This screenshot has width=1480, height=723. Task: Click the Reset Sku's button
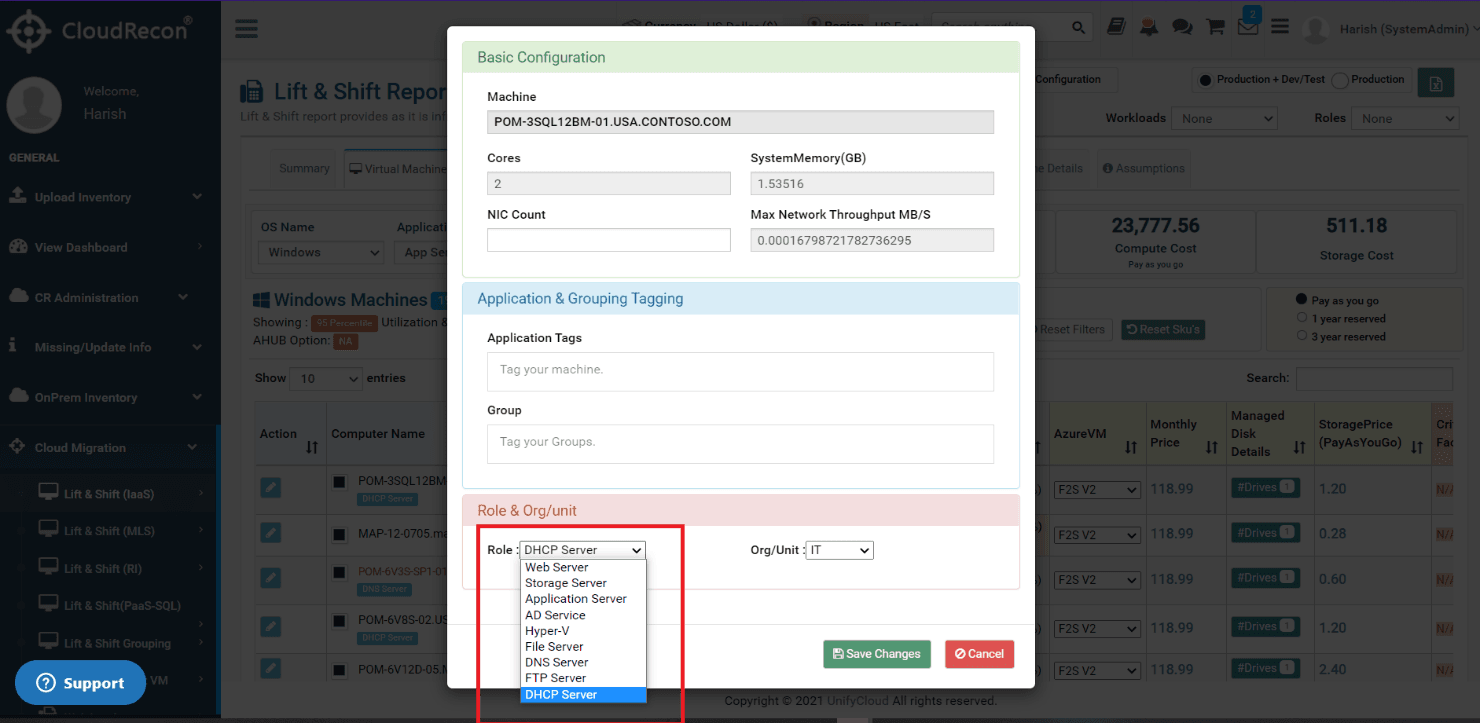pos(1163,329)
